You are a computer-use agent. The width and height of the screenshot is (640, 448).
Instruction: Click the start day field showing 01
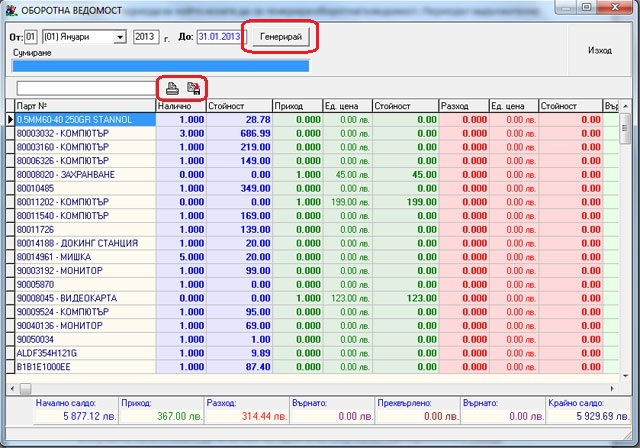31,37
